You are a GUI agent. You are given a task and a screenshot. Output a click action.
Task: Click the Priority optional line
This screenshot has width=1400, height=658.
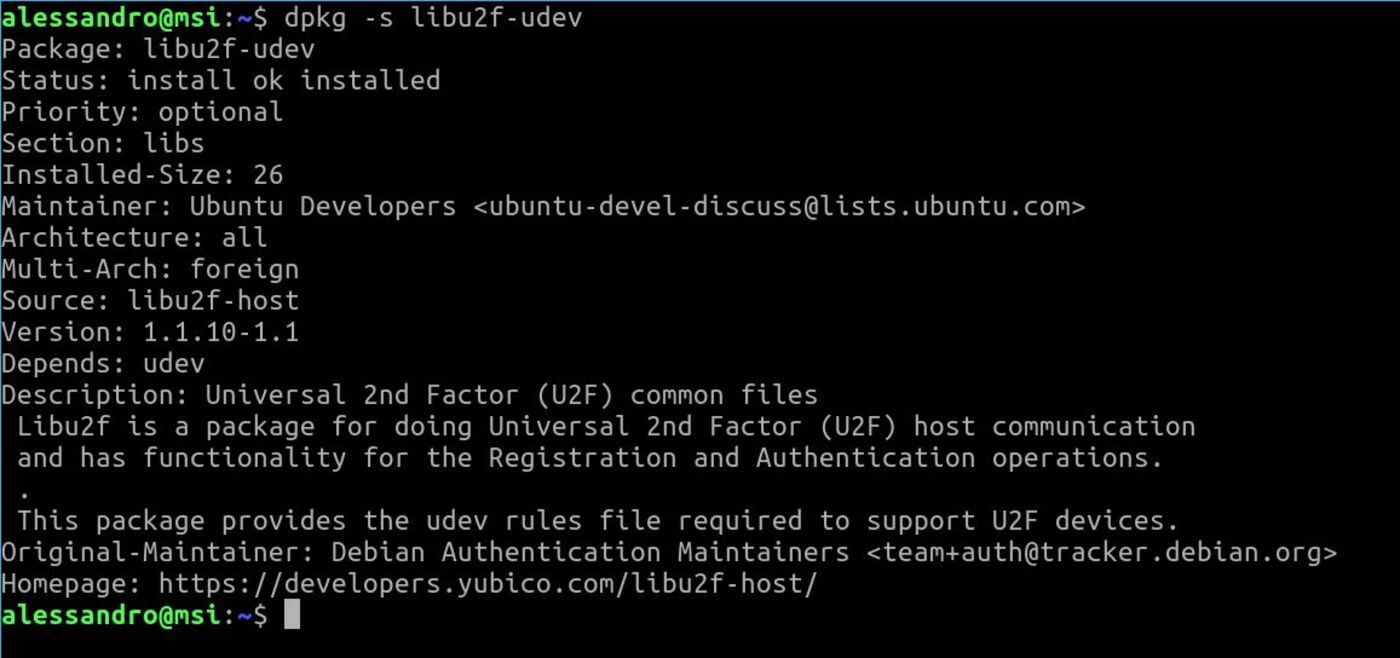(142, 111)
